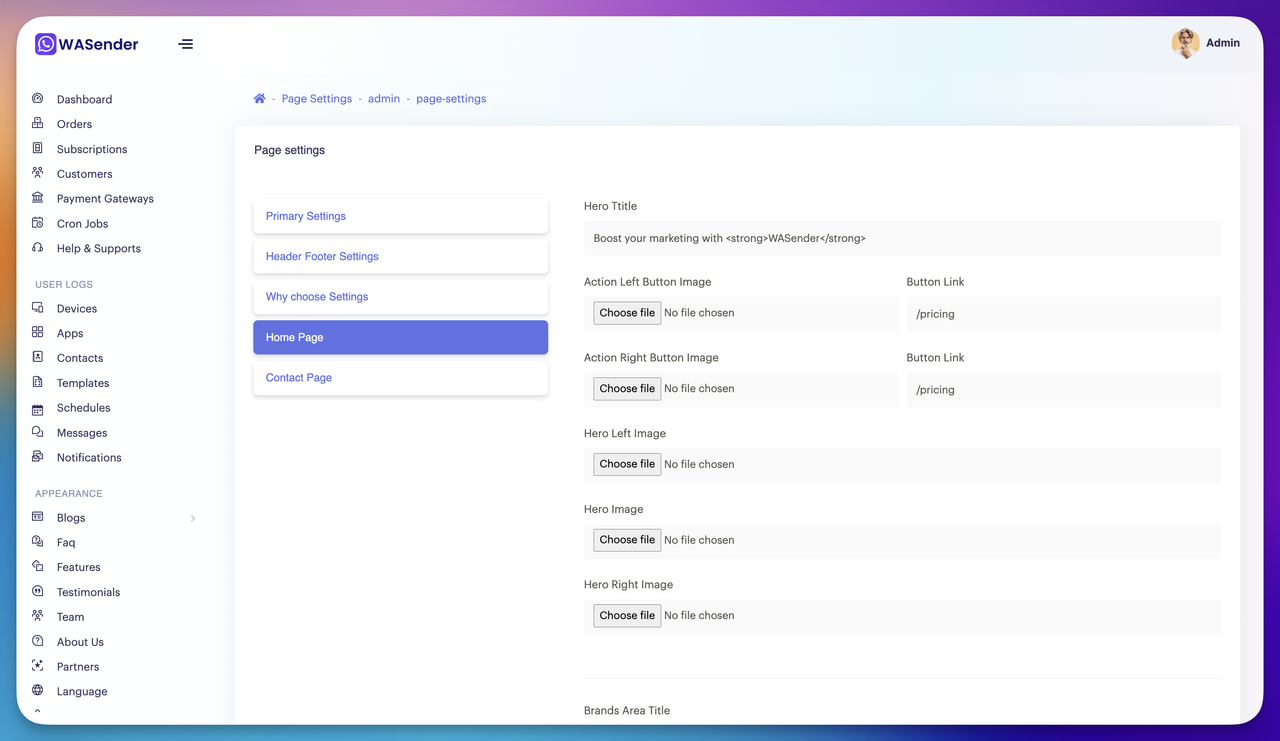1280x741 pixels.
Task: Click the Admin avatar picture
Action: pos(1186,43)
